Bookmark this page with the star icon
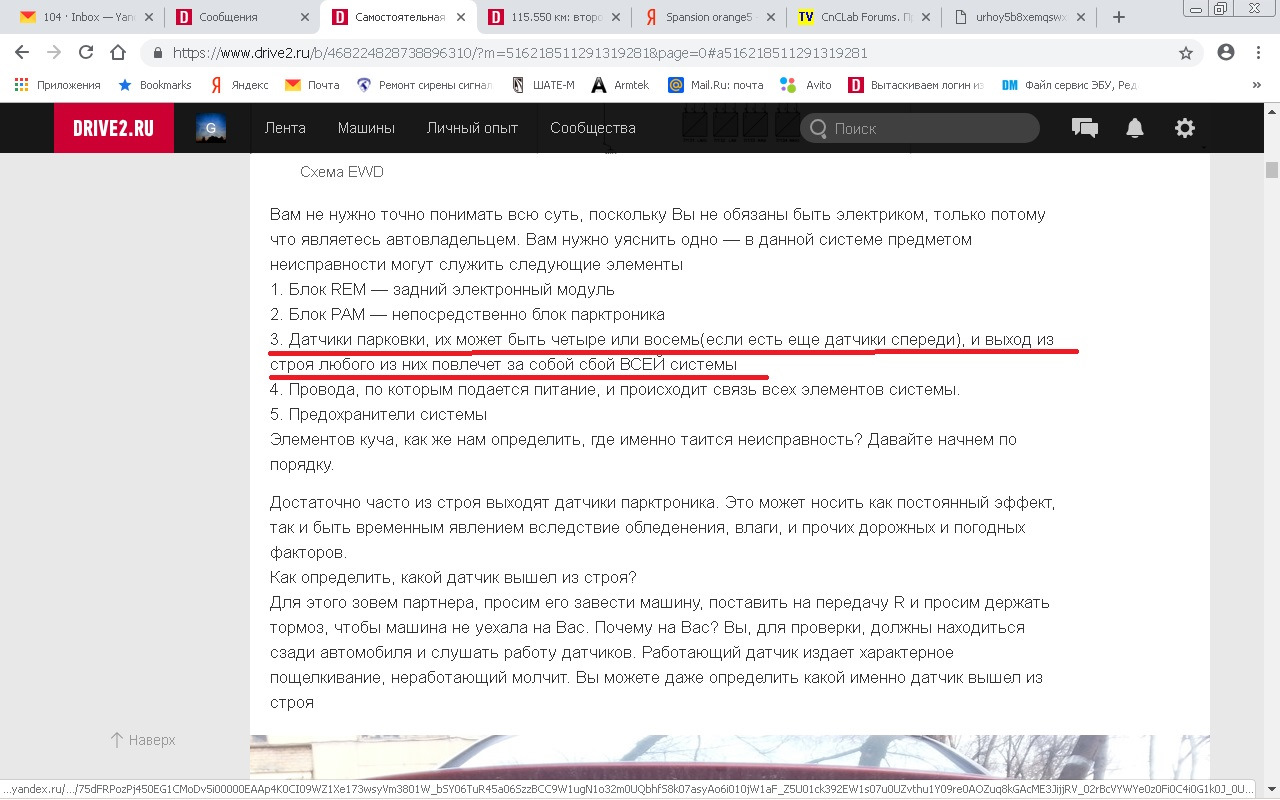The height and width of the screenshot is (800, 1280). click(1186, 53)
